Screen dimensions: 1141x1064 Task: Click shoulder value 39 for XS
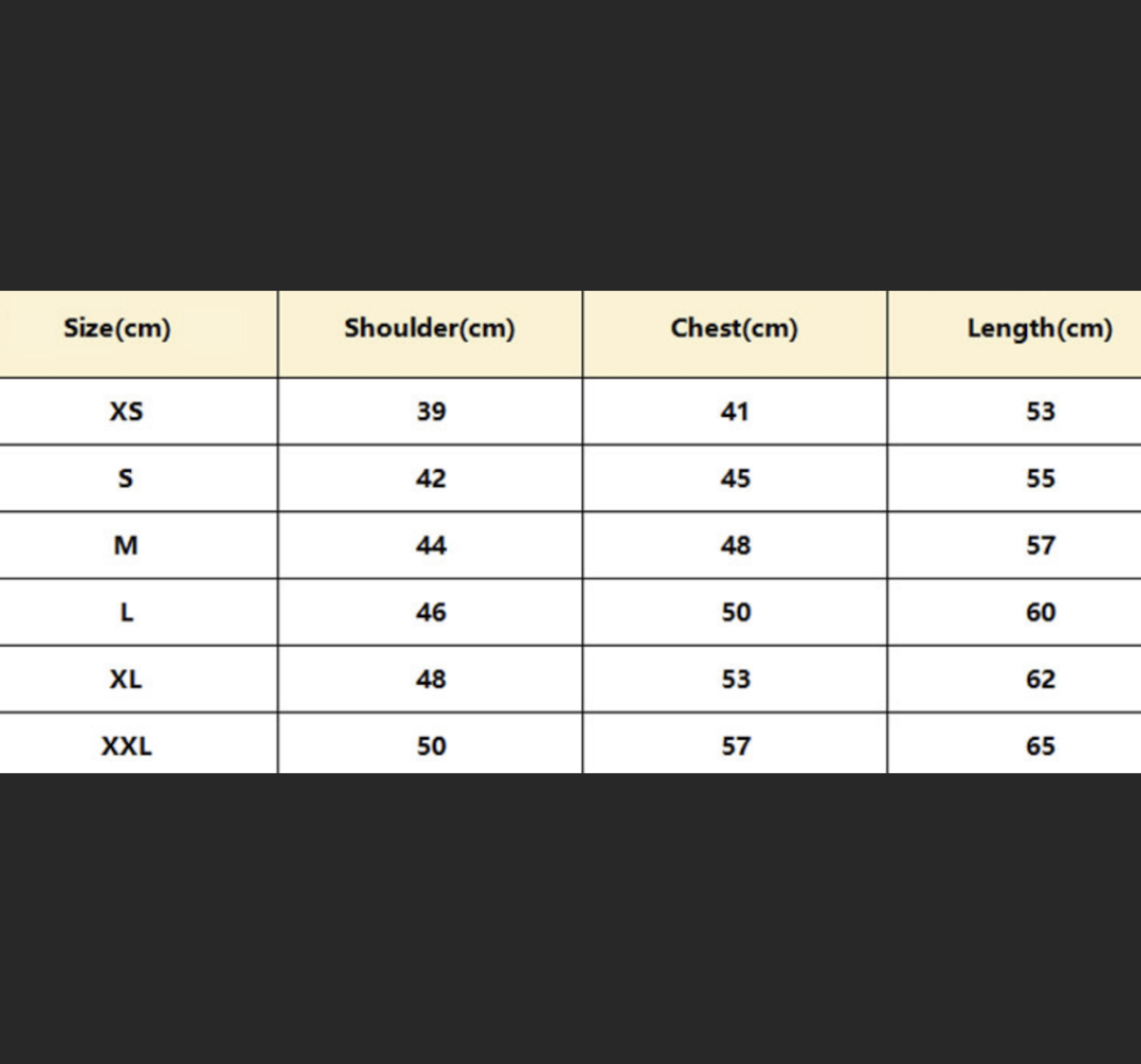tap(431, 411)
